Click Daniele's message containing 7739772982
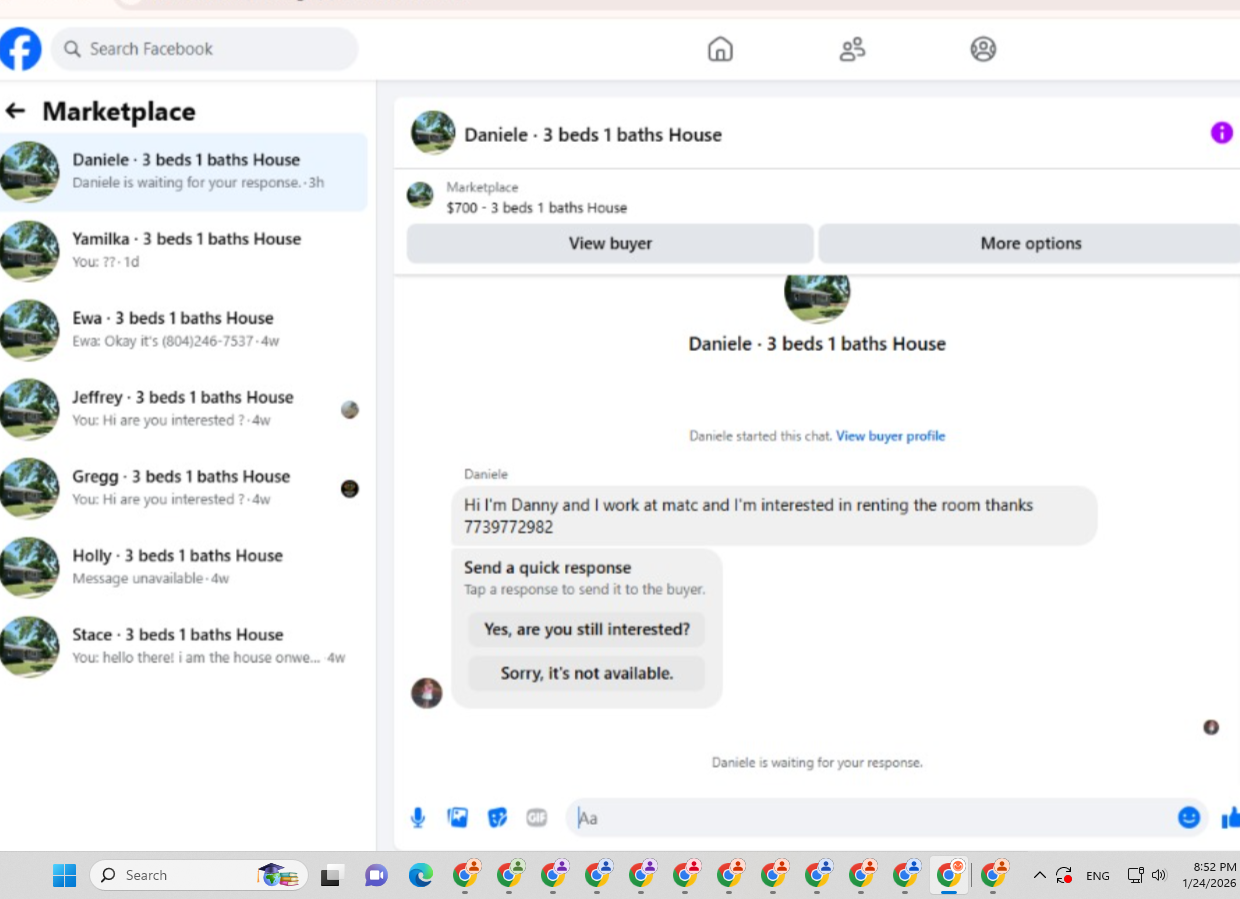 (774, 516)
